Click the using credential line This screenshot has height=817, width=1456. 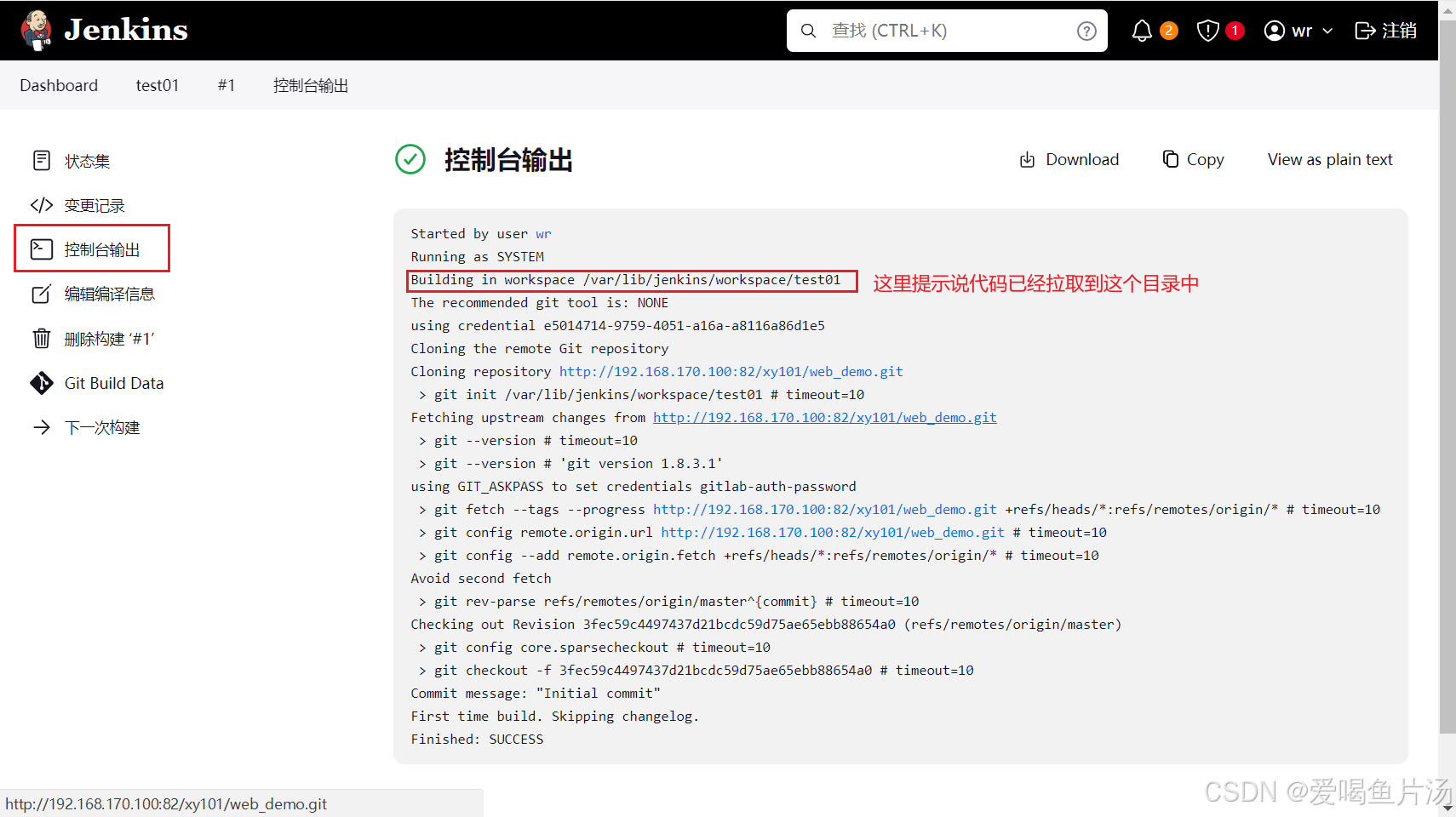point(617,326)
